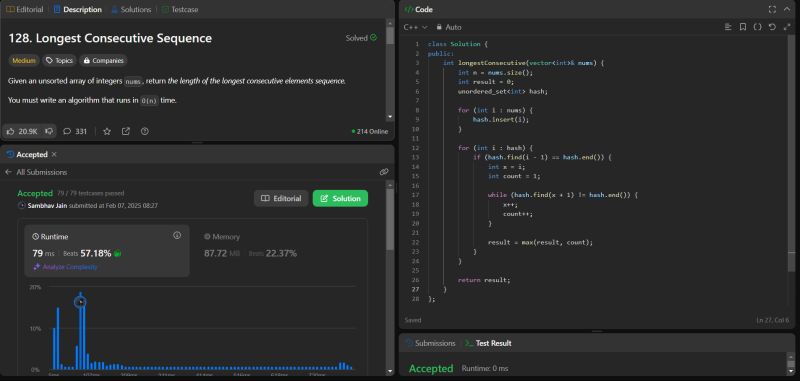Expand code editor to full screen
This screenshot has height=381, width=800.
[786, 27]
